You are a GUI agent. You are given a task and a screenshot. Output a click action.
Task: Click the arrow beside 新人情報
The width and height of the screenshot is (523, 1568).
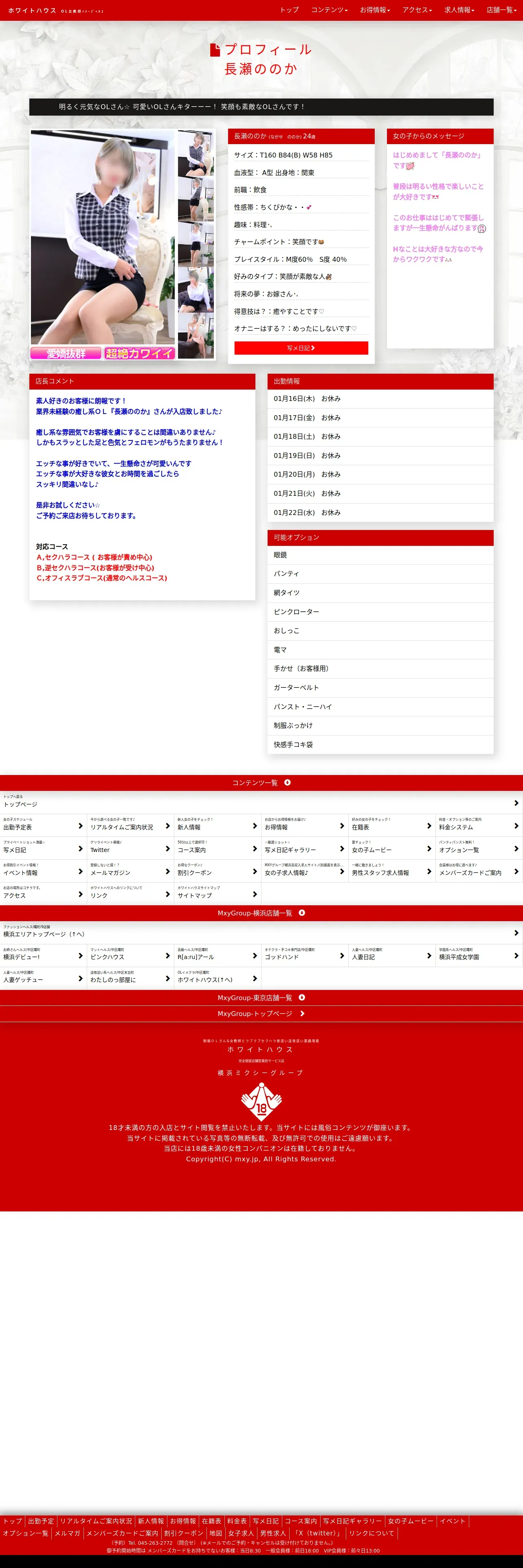coord(255,826)
